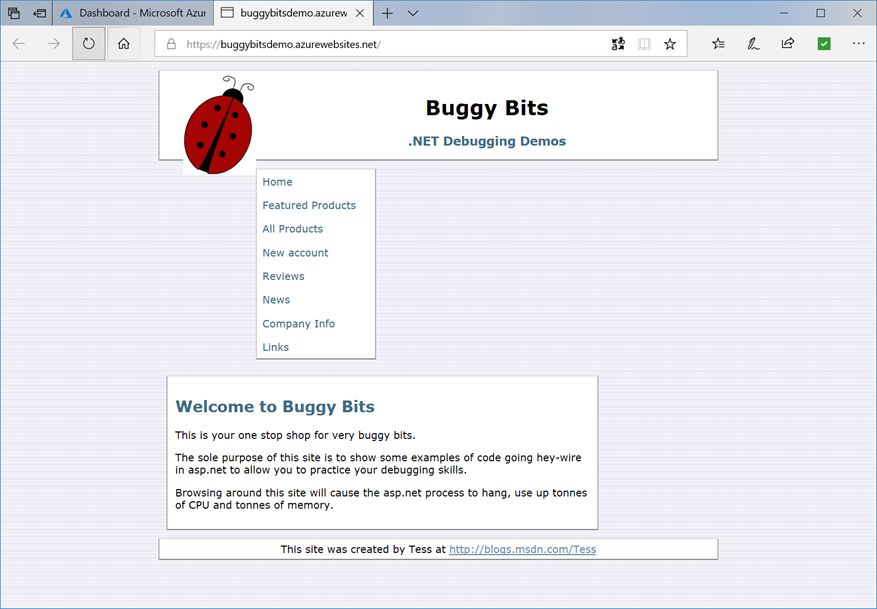Open the News link
Screen dimensions: 877x609
tap(276, 300)
